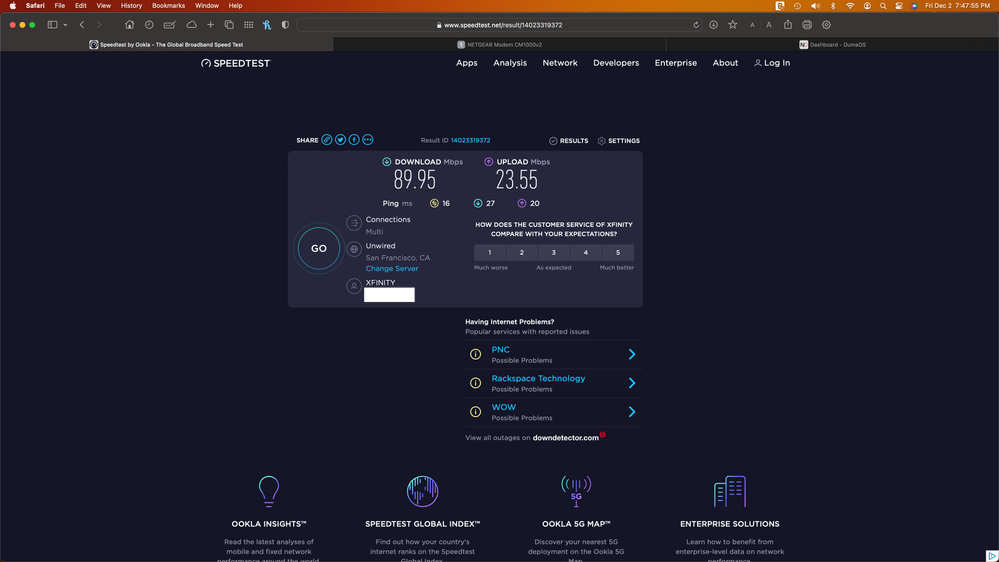This screenshot has height=562, width=999.
Task: Rate Xfinity customer service 4
Action: (586, 252)
